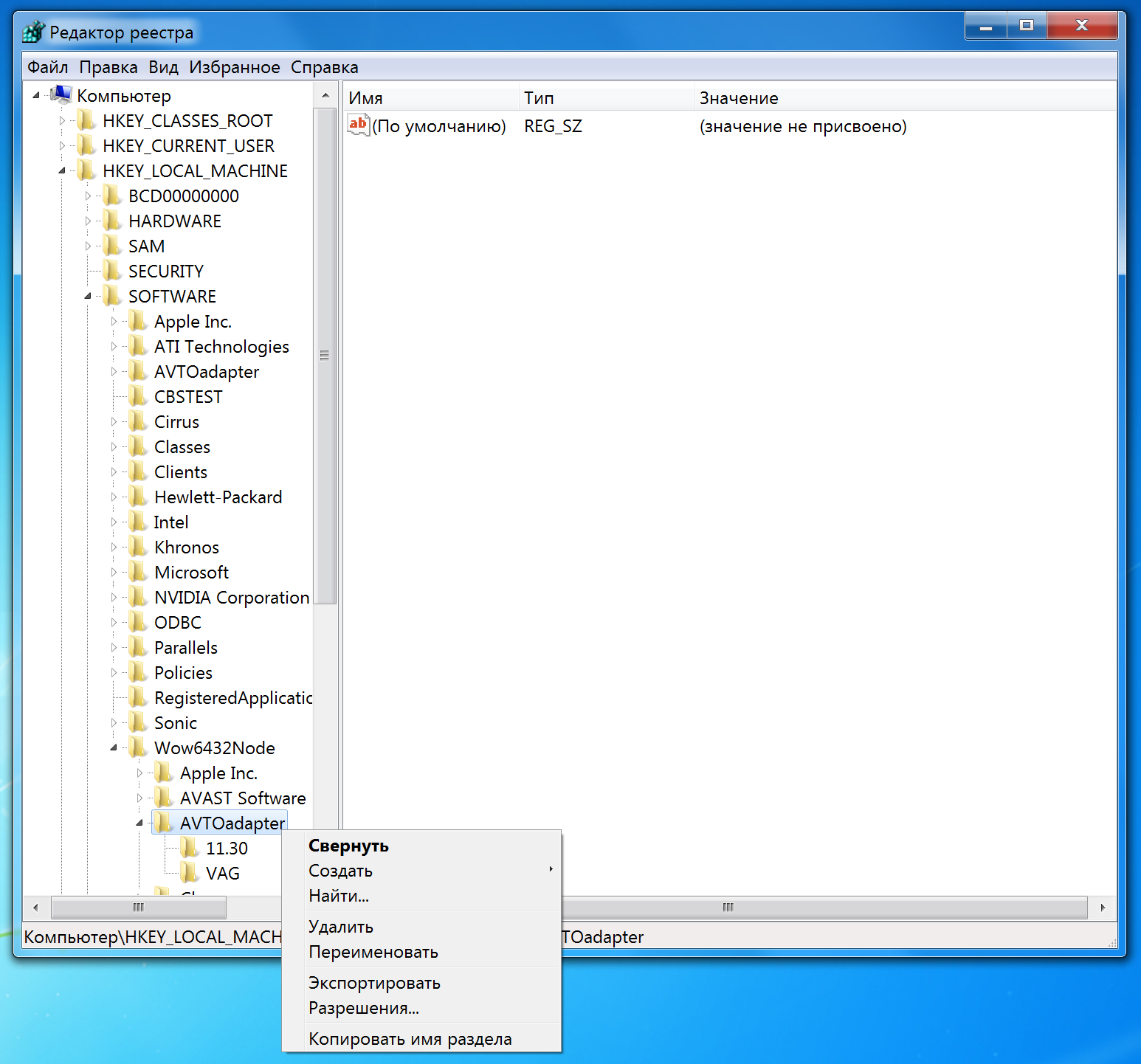
Task: Click Найти... in the context menu
Action: click(x=338, y=896)
